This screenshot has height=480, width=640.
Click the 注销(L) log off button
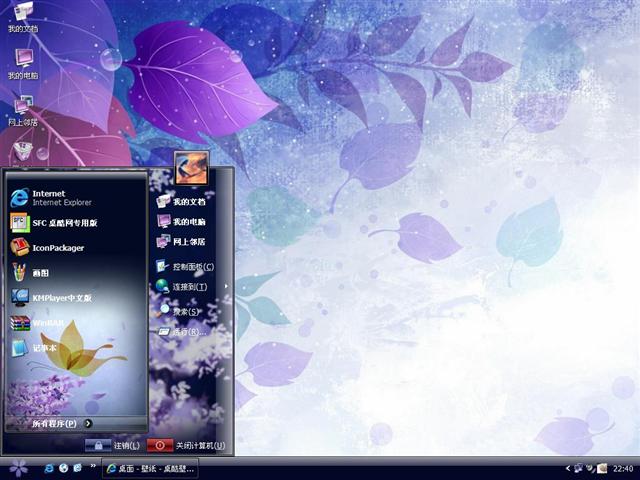point(113,445)
